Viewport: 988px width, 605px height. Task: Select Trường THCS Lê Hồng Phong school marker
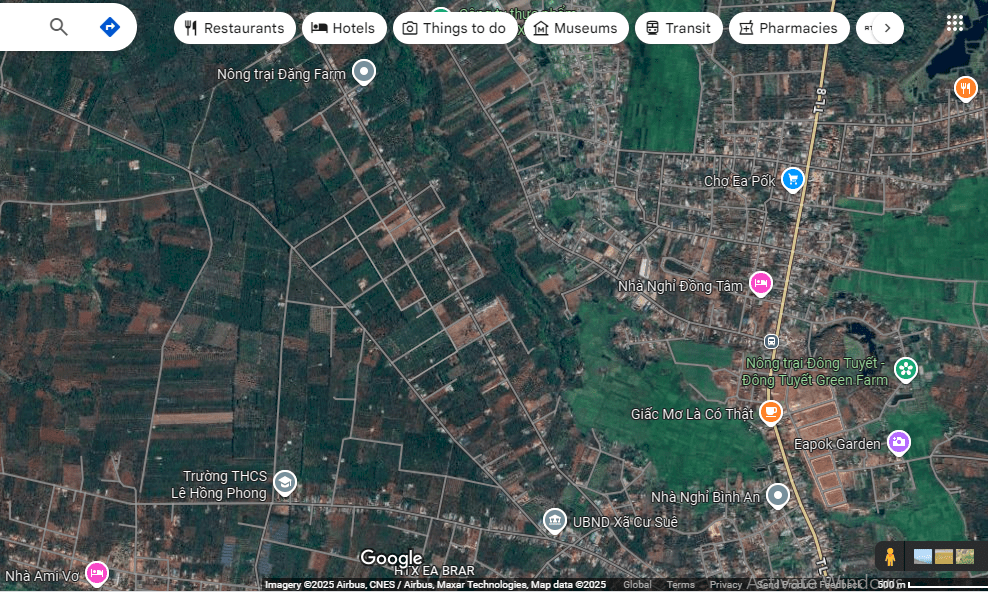click(285, 483)
